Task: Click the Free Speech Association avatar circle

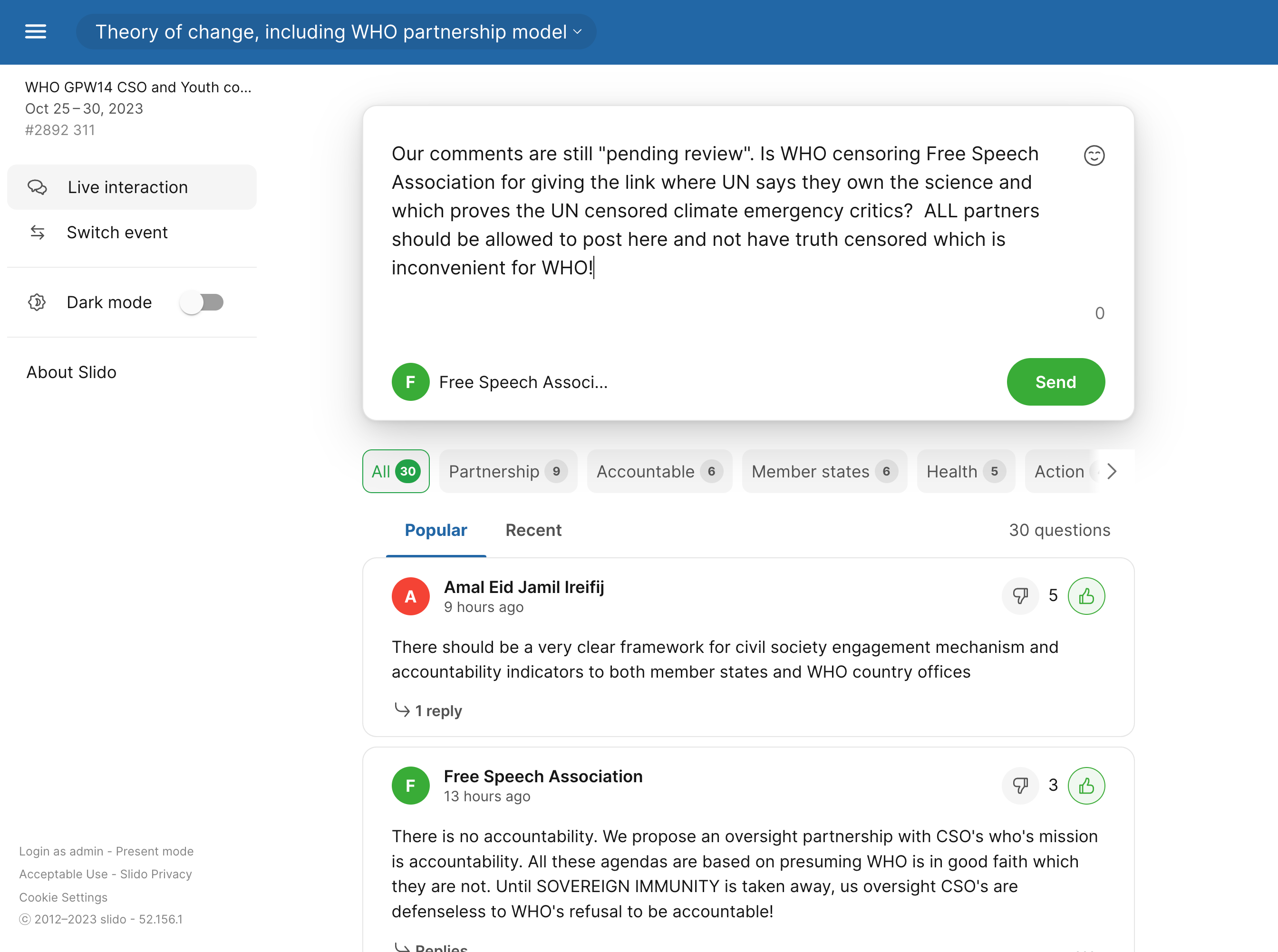Action: click(x=410, y=786)
